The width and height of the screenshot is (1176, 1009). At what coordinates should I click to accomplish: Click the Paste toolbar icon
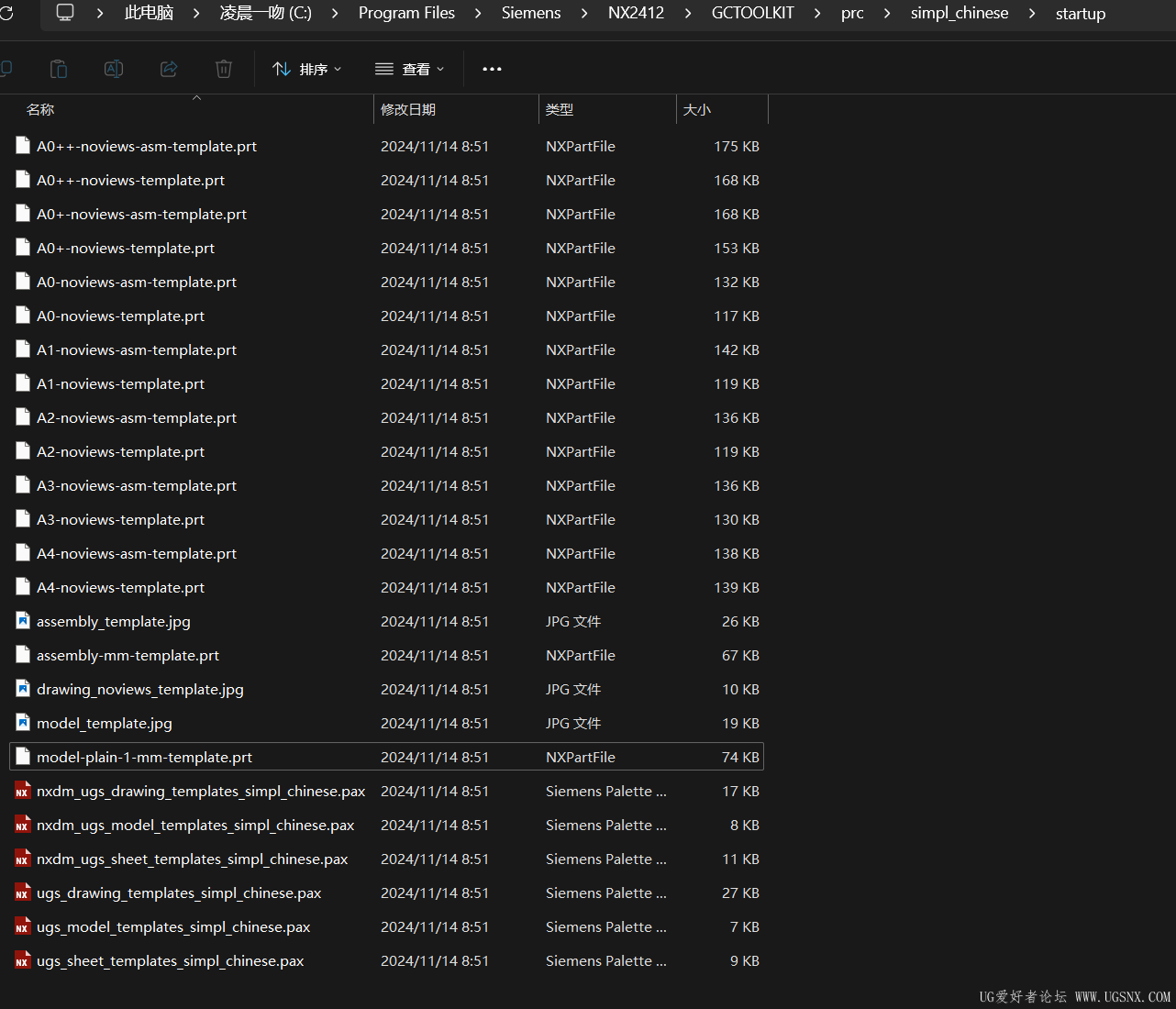tap(59, 69)
